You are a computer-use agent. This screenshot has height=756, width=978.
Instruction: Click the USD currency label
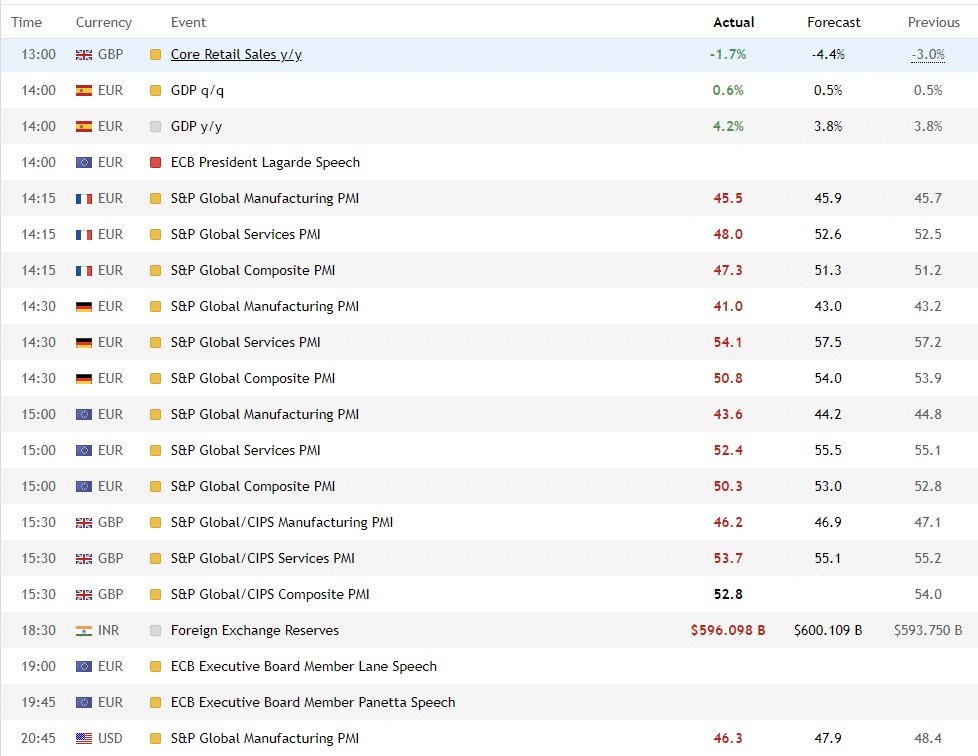(110, 739)
